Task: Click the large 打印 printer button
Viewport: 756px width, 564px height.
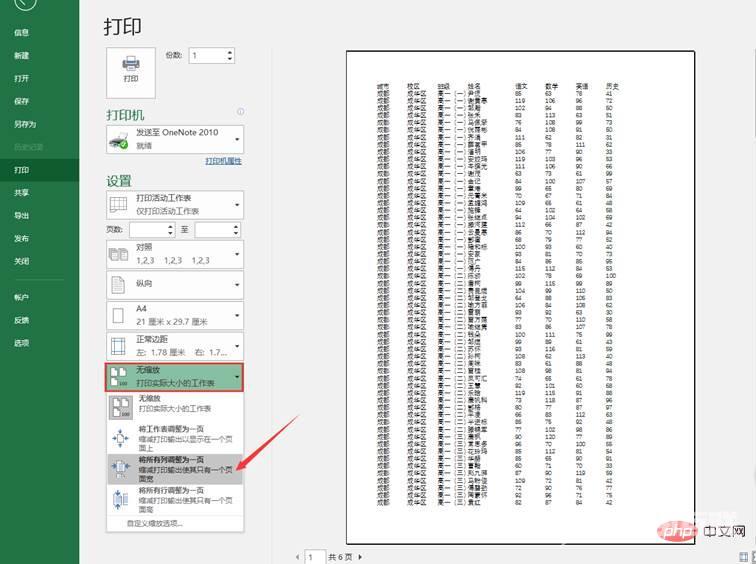Action: 131,73
